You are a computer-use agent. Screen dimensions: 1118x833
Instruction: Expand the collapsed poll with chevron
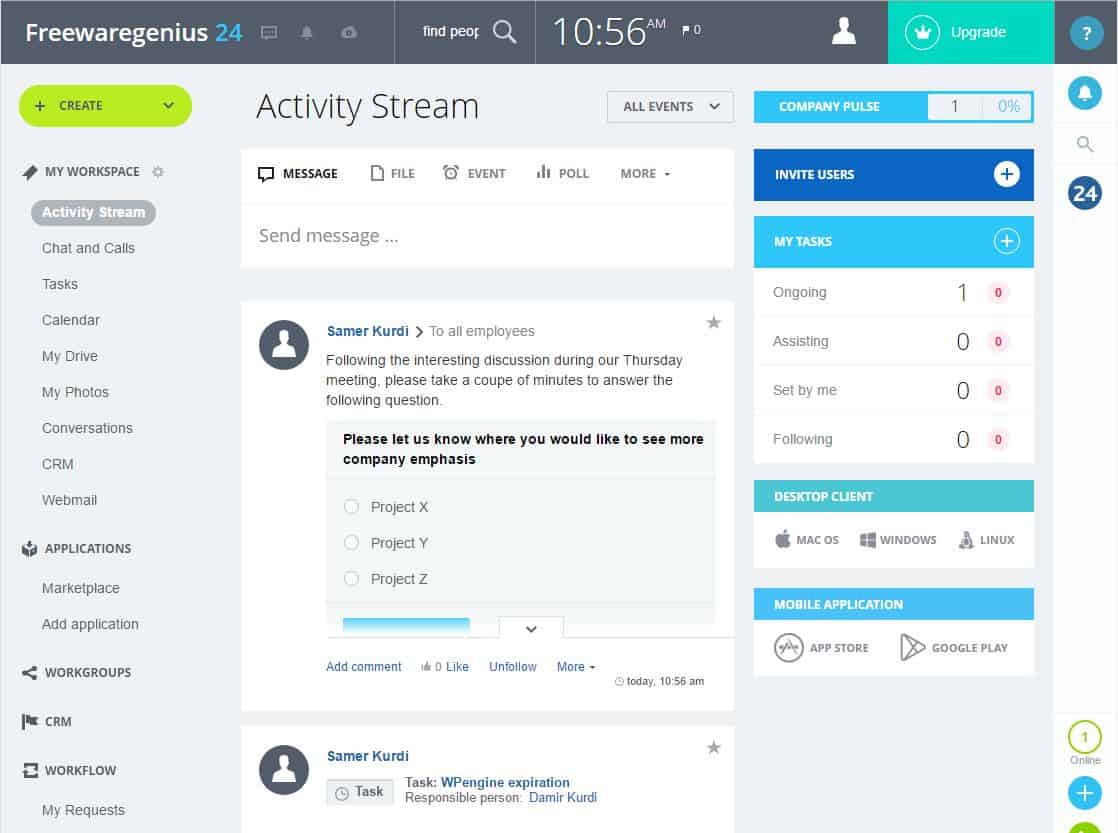coord(531,629)
